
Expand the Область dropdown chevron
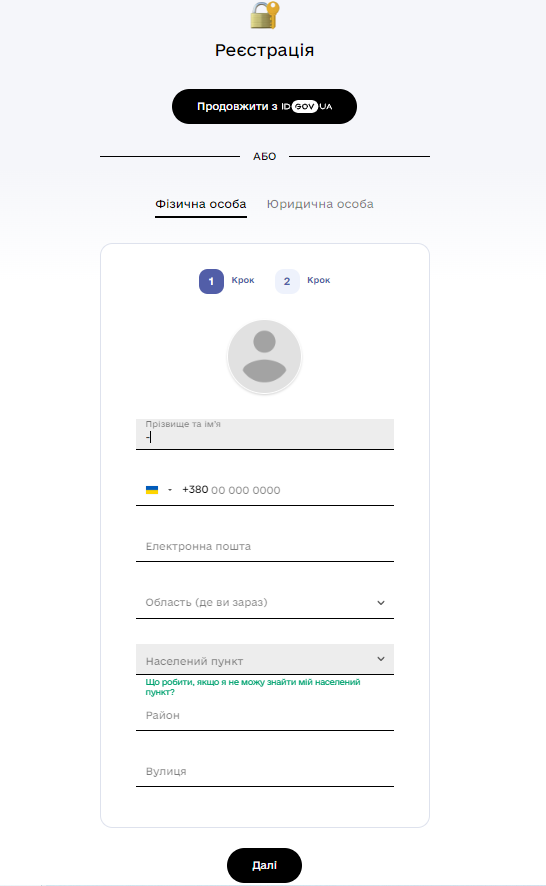[381, 602]
